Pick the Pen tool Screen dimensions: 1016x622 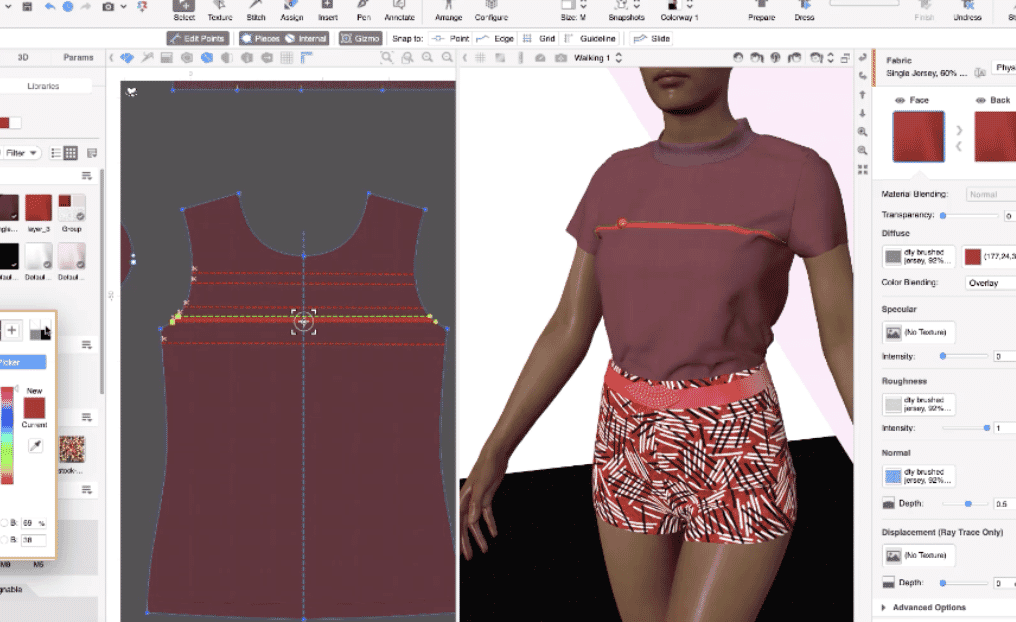(364, 11)
